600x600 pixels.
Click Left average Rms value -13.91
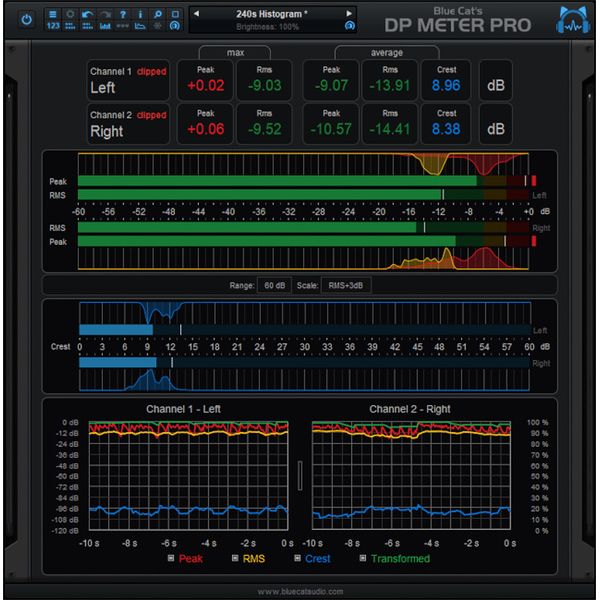[390, 85]
